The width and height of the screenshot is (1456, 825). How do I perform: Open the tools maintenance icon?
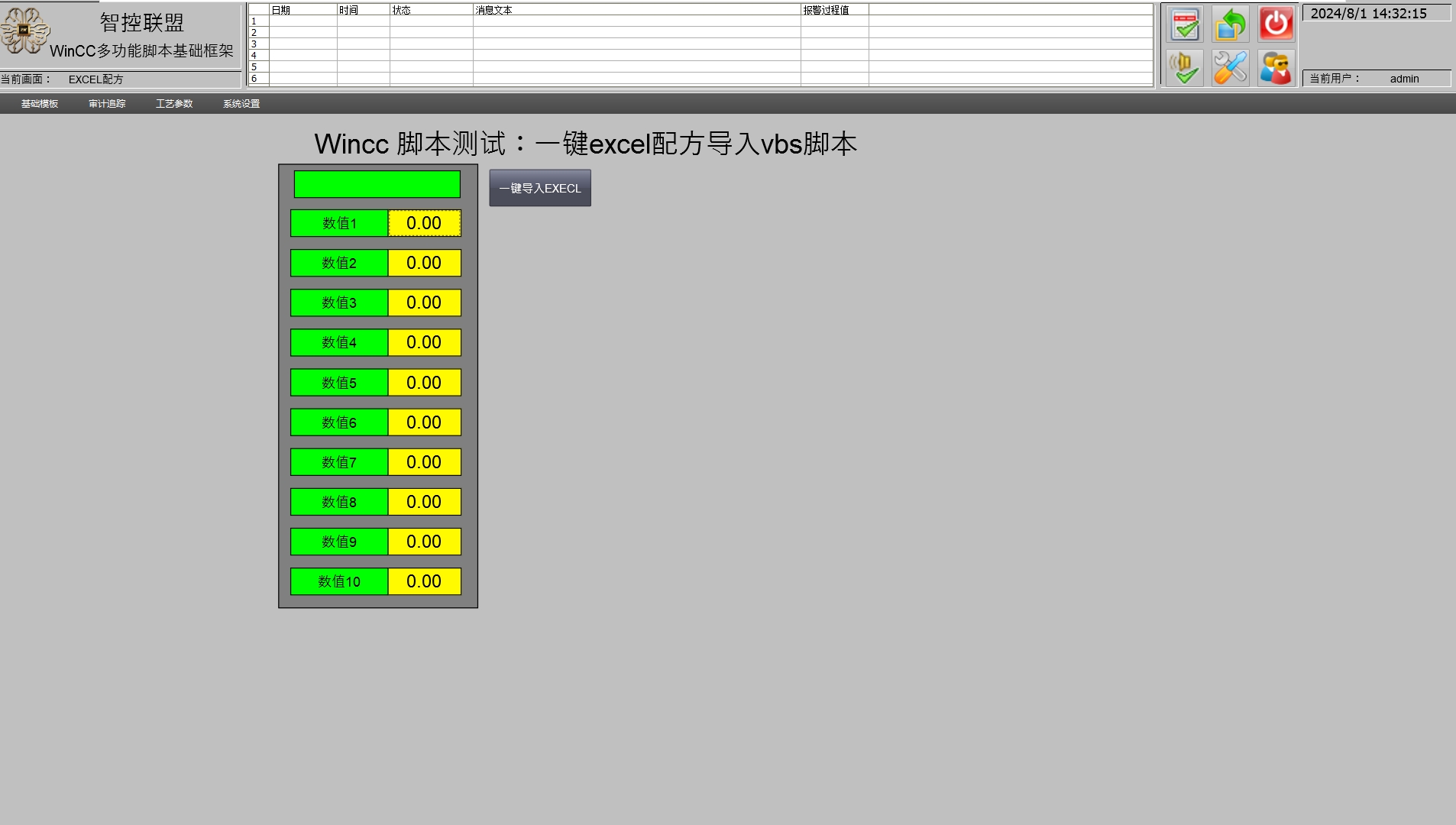point(1230,67)
